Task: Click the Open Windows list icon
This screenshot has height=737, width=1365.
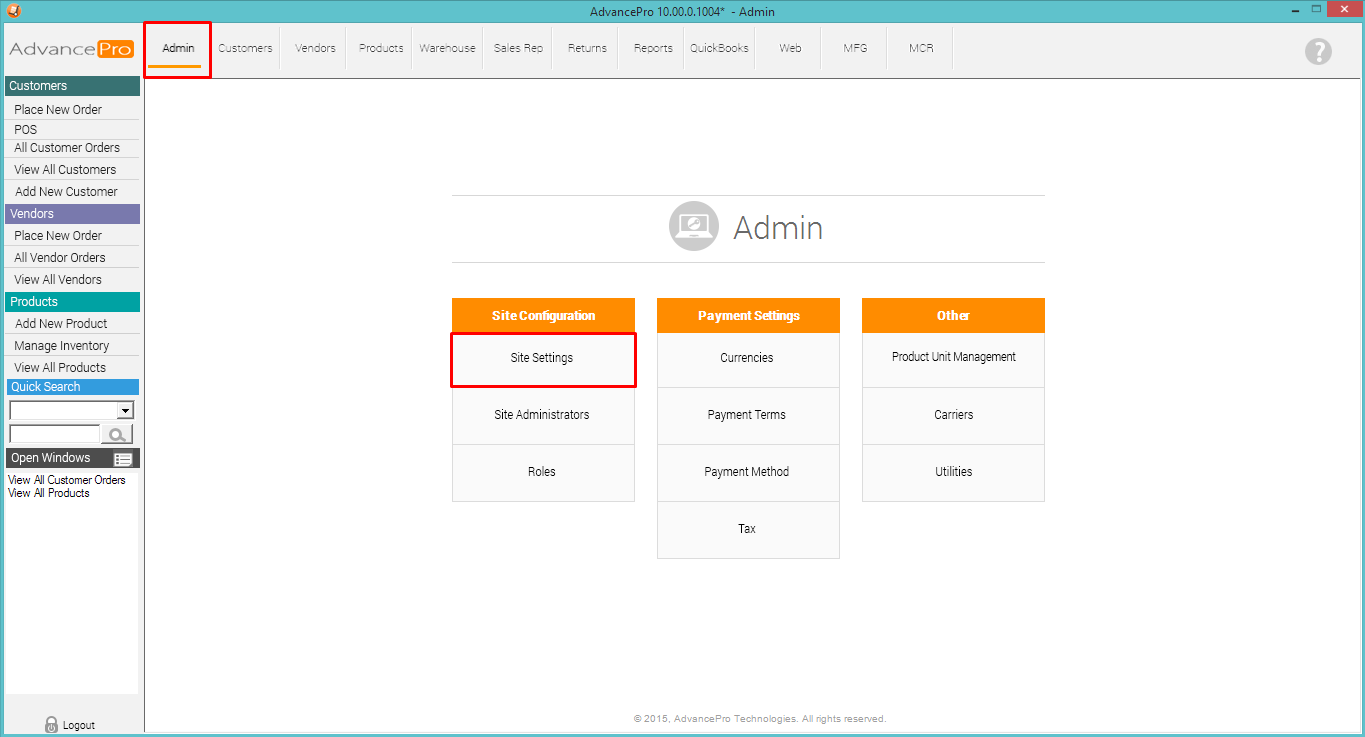Action: click(x=123, y=459)
